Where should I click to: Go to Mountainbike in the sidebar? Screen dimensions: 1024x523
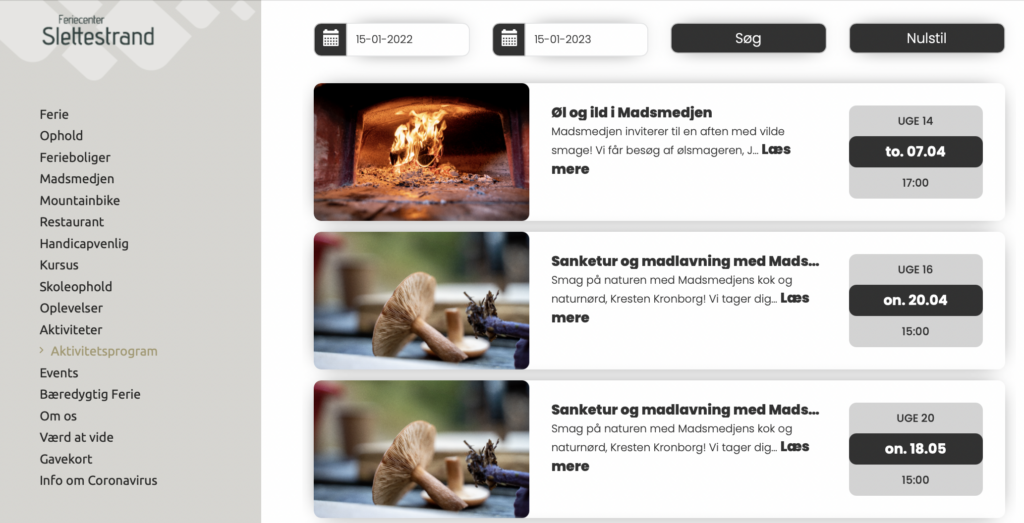pyautogui.click(x=80, y=200)
